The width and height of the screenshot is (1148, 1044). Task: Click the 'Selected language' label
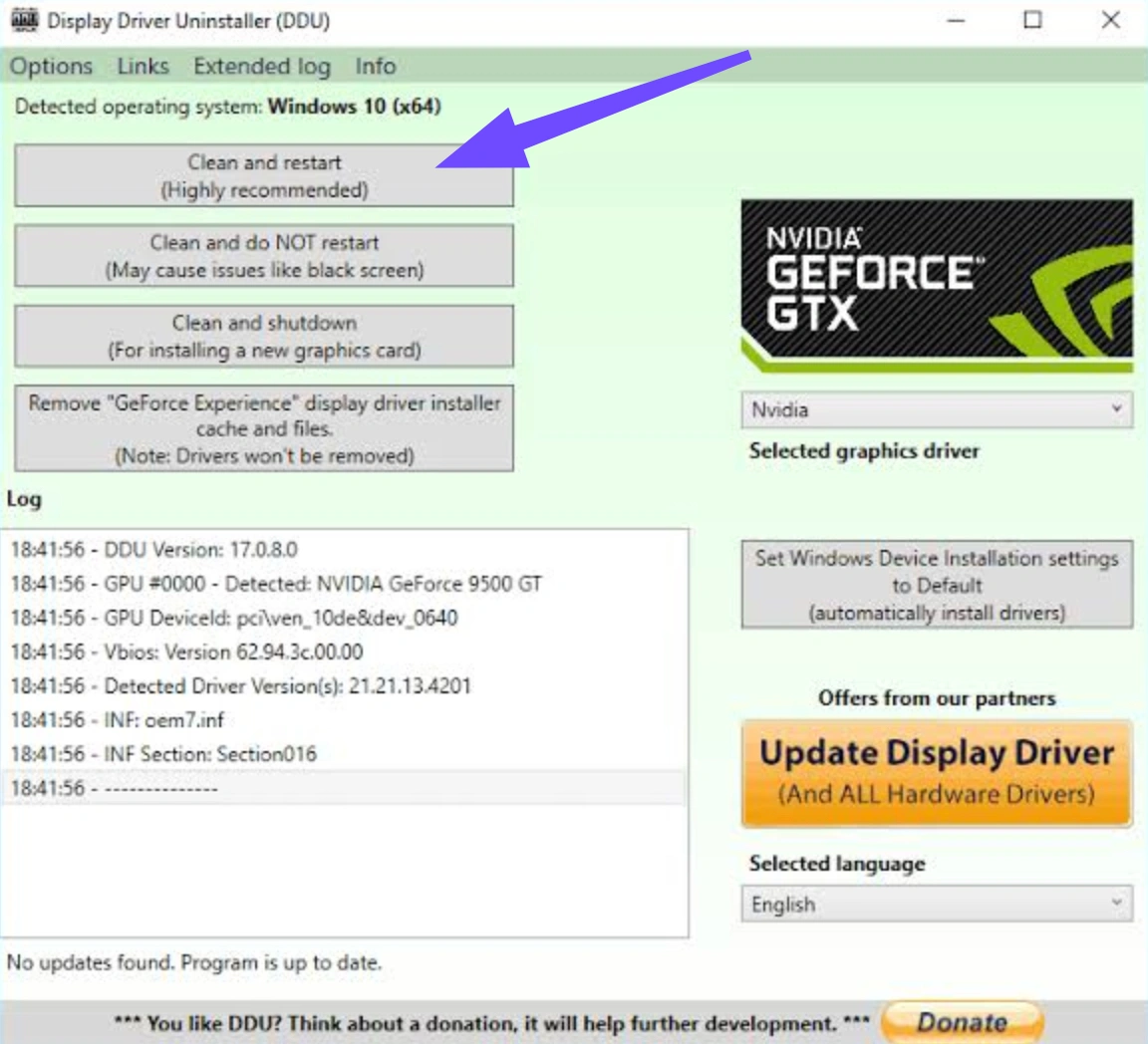[x=837, y=864]
